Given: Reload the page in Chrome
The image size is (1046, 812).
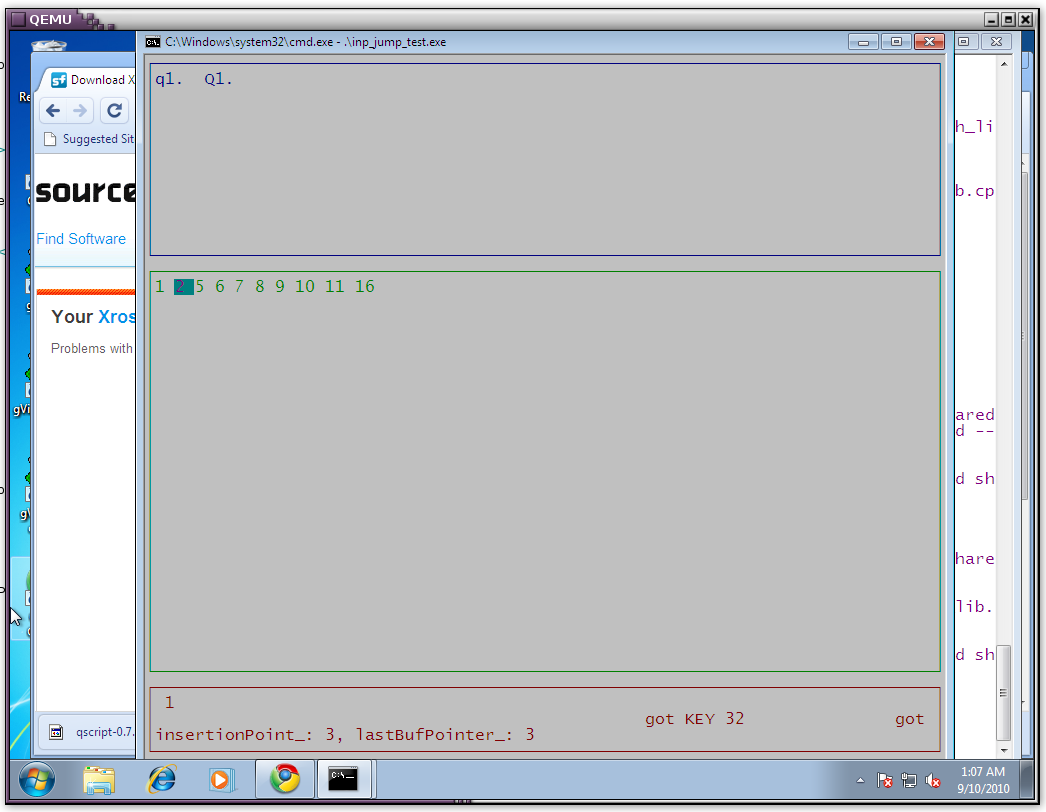Looking at the screenshot, I should pyautogui.click(x=114, y=111).
